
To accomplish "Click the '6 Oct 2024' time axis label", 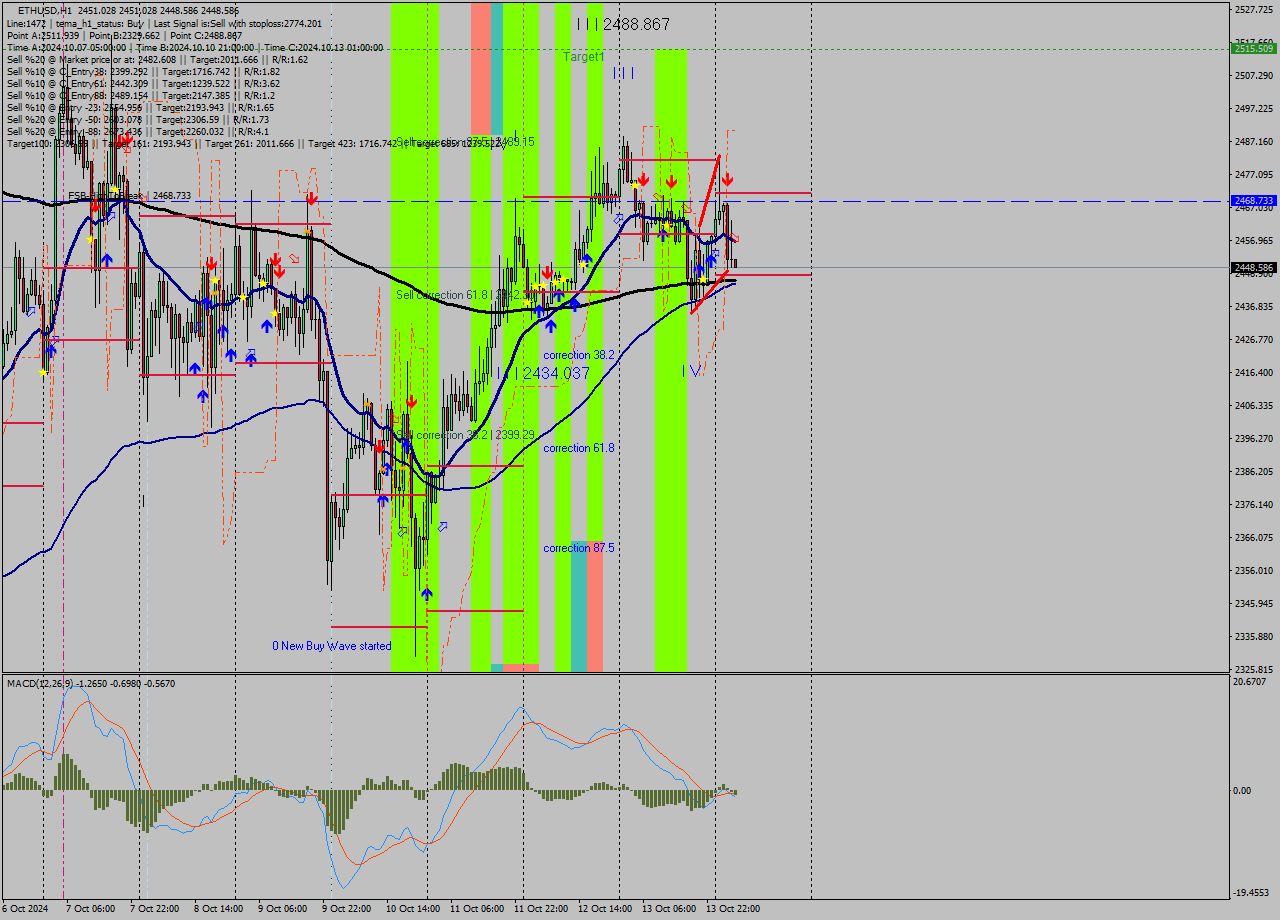I will coord(23,909).
